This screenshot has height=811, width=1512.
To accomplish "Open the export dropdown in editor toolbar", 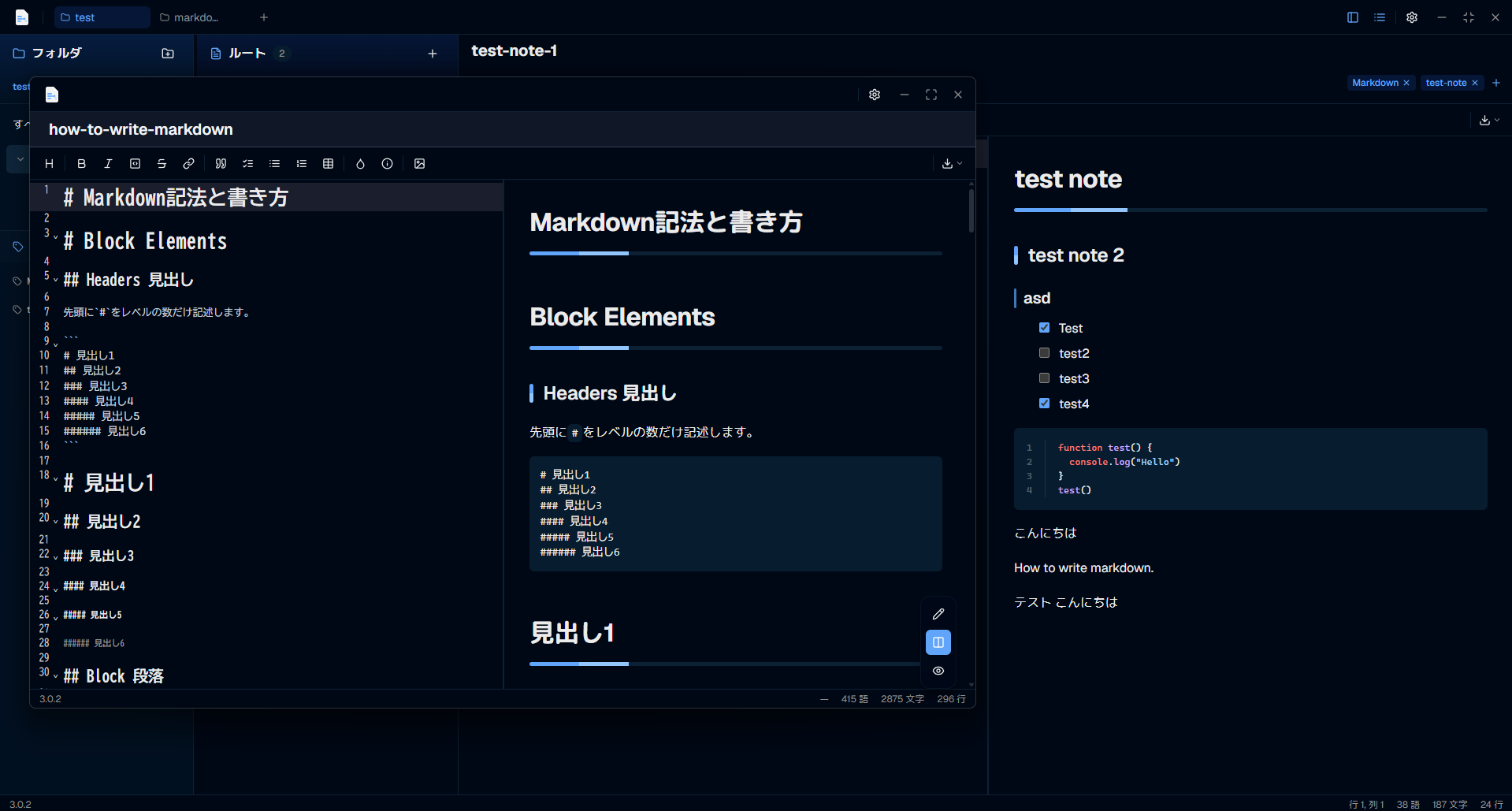I will coord(952,164).
